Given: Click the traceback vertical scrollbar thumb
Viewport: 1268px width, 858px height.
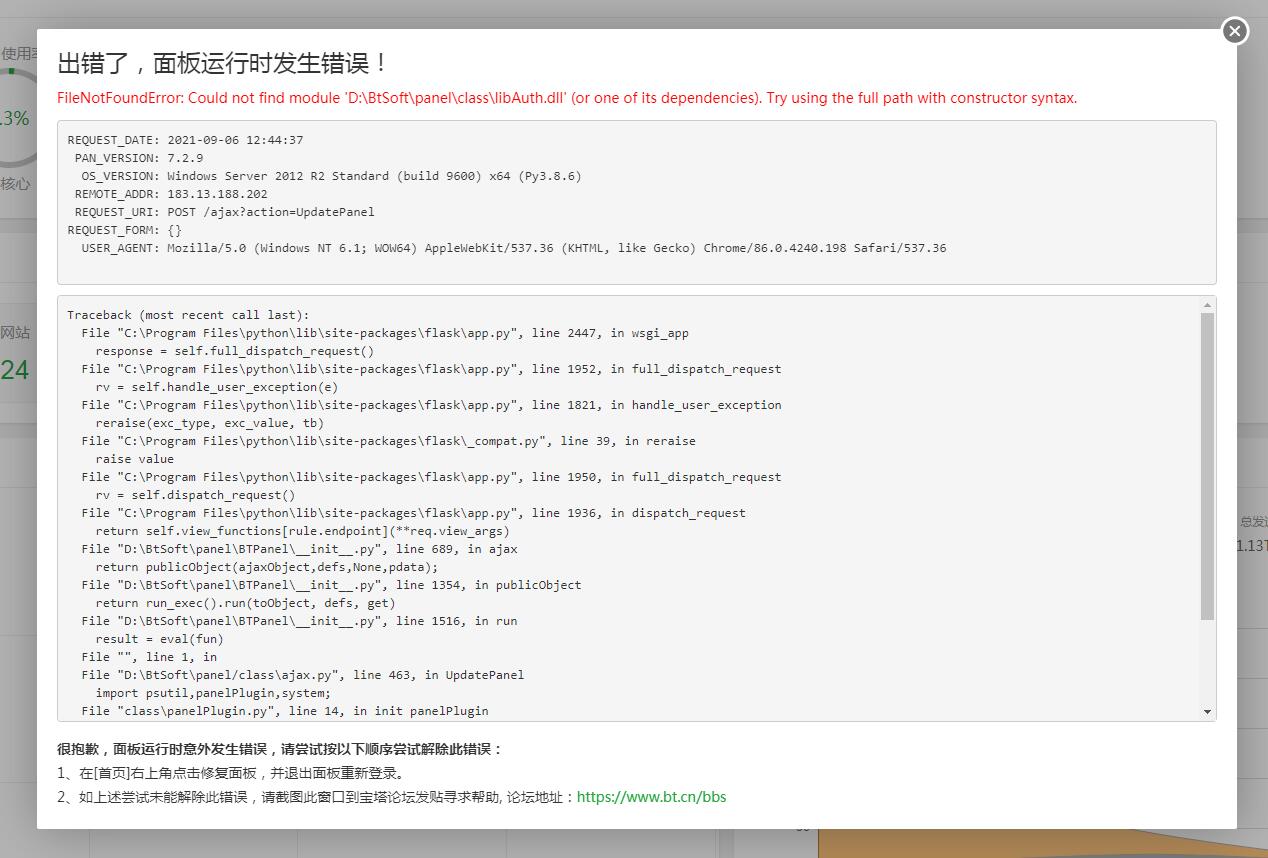Looking at the screenshot, I should [1207, 466].
